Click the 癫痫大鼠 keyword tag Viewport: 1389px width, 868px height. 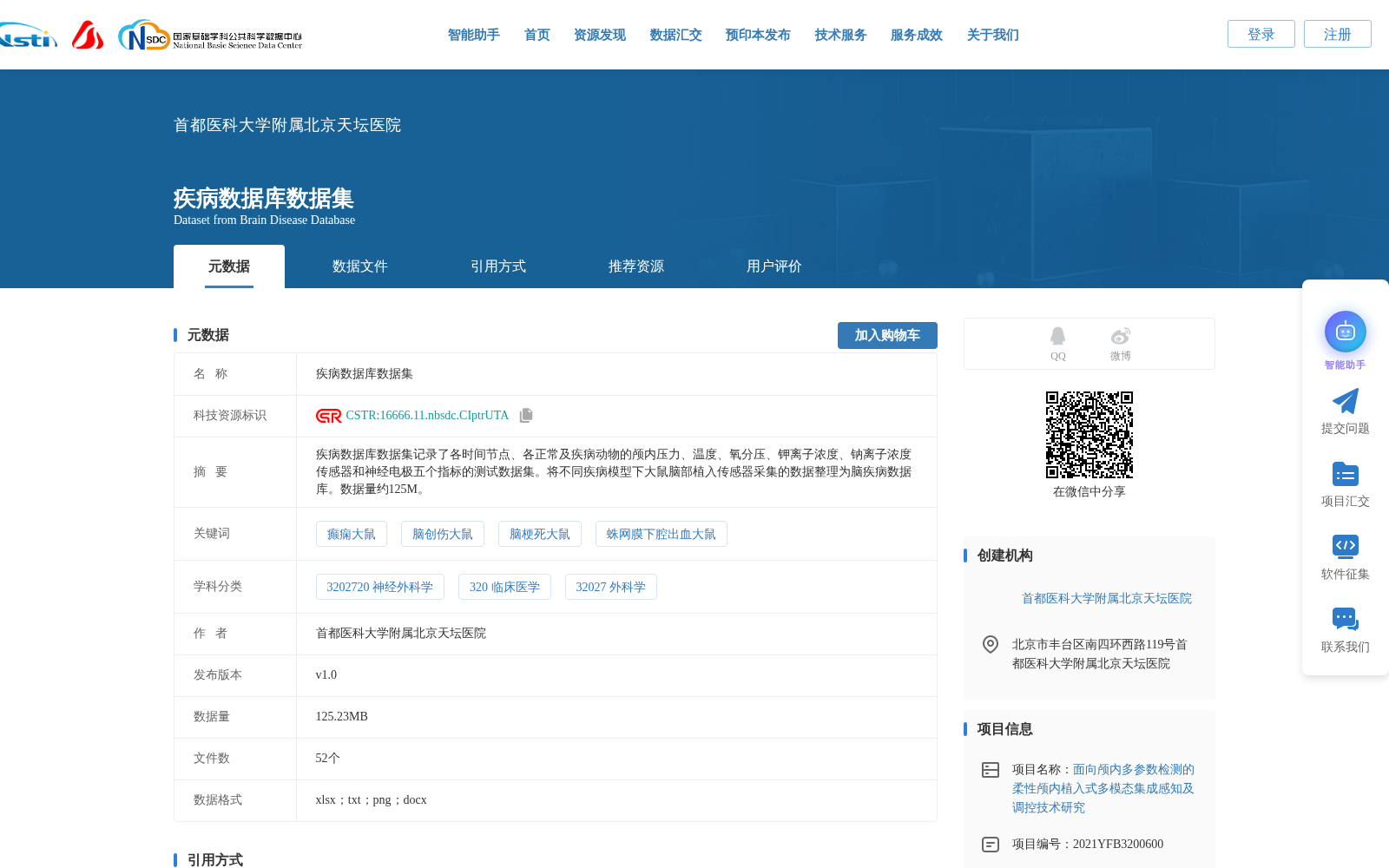[x=352, y=534]
